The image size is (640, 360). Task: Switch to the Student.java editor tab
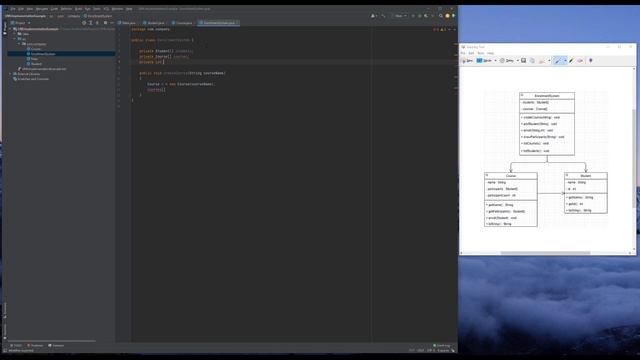(x=154, y=23)
